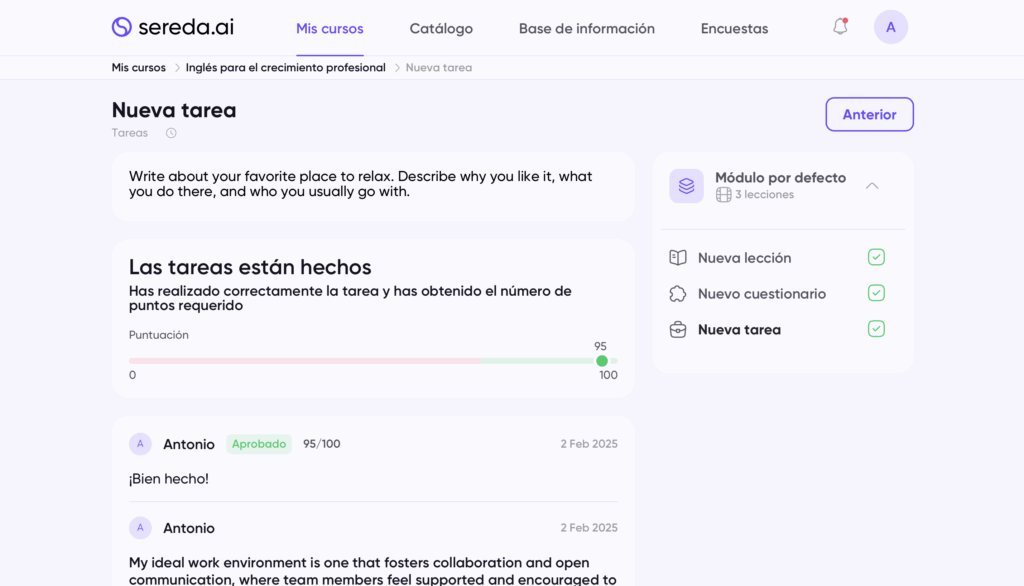Open the user profile avatar

(x=890, y=27)
